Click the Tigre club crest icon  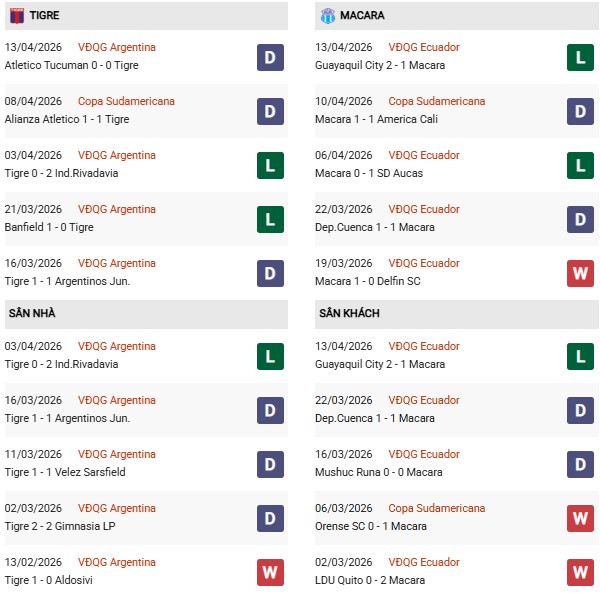coord(15,16)
